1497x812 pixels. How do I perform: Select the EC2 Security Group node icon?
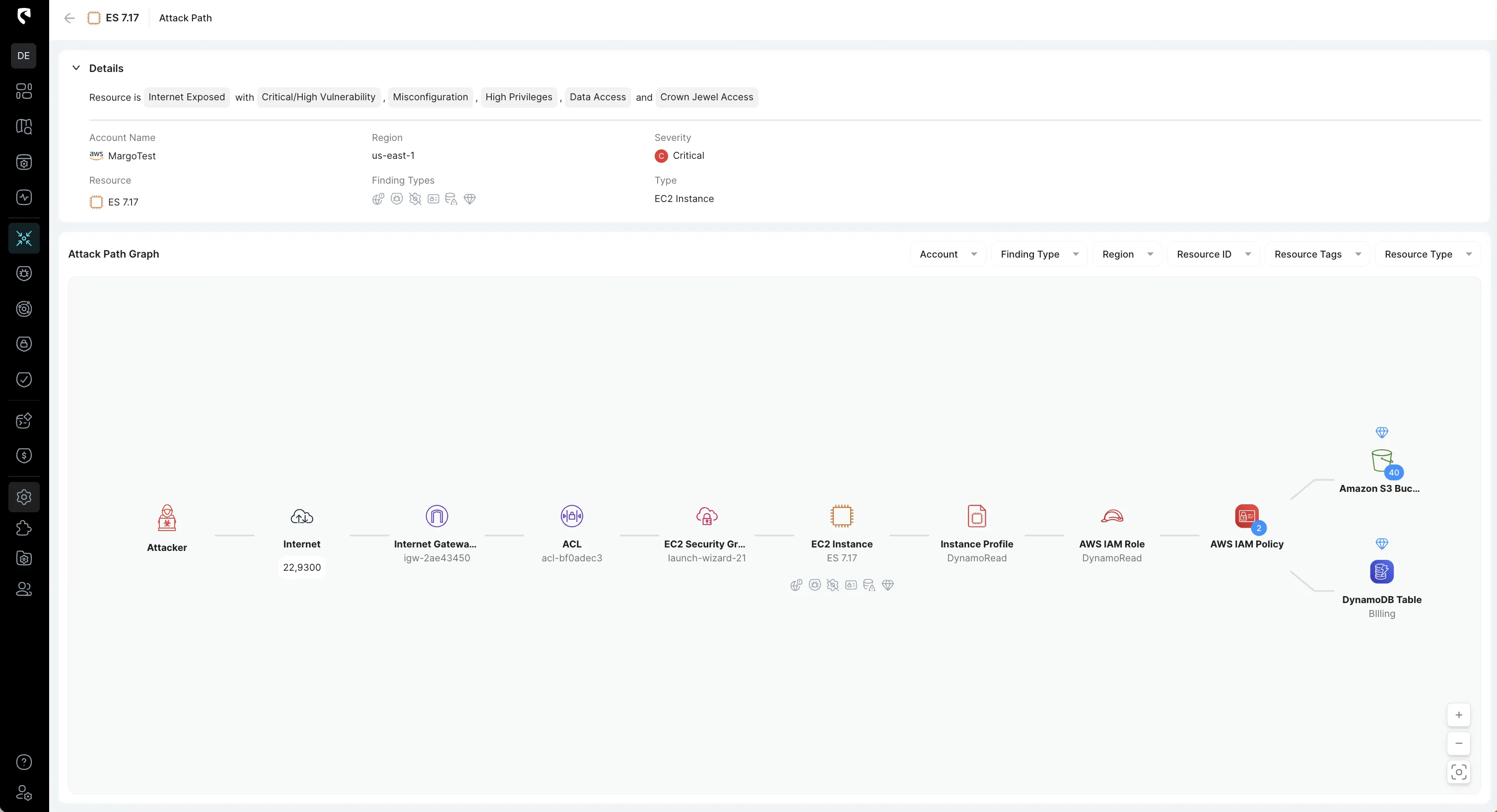(707, 516)
